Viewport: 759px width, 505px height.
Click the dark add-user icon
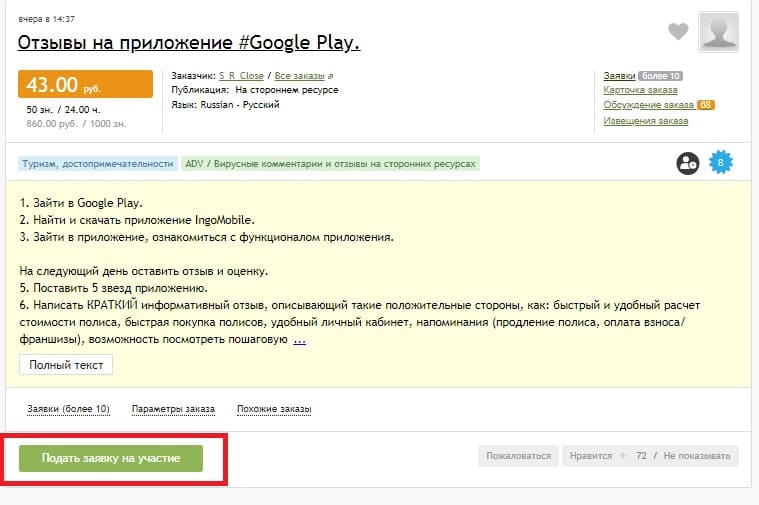687,163
